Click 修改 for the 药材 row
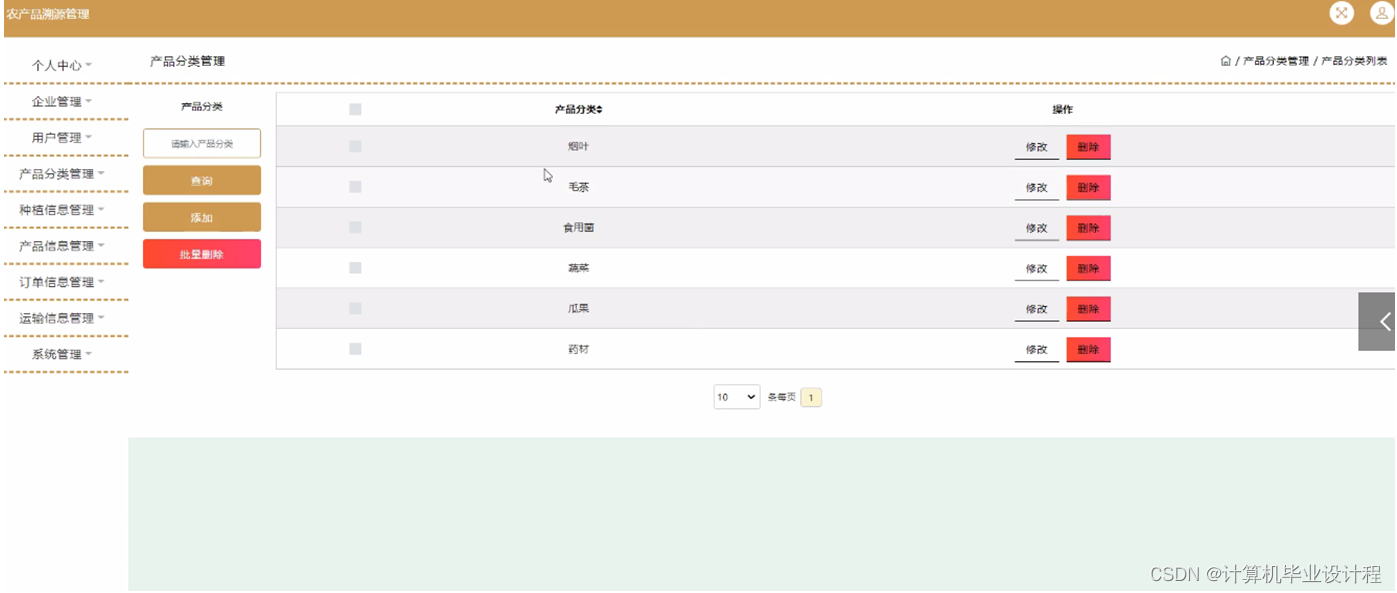Screen dimensions: 1397x593 [1036, 350]
